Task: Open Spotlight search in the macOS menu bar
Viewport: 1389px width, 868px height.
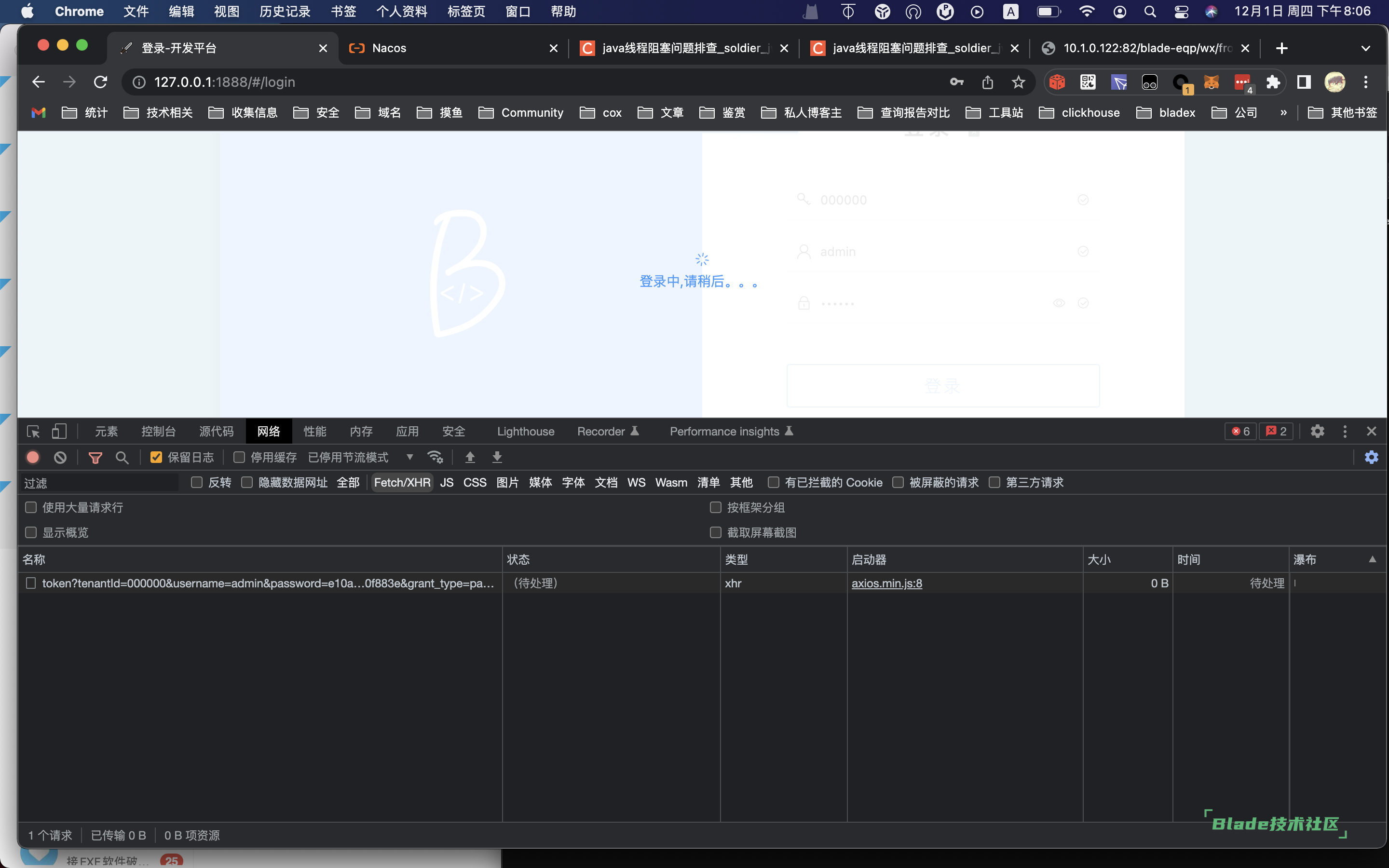Action: point(1150,12)
